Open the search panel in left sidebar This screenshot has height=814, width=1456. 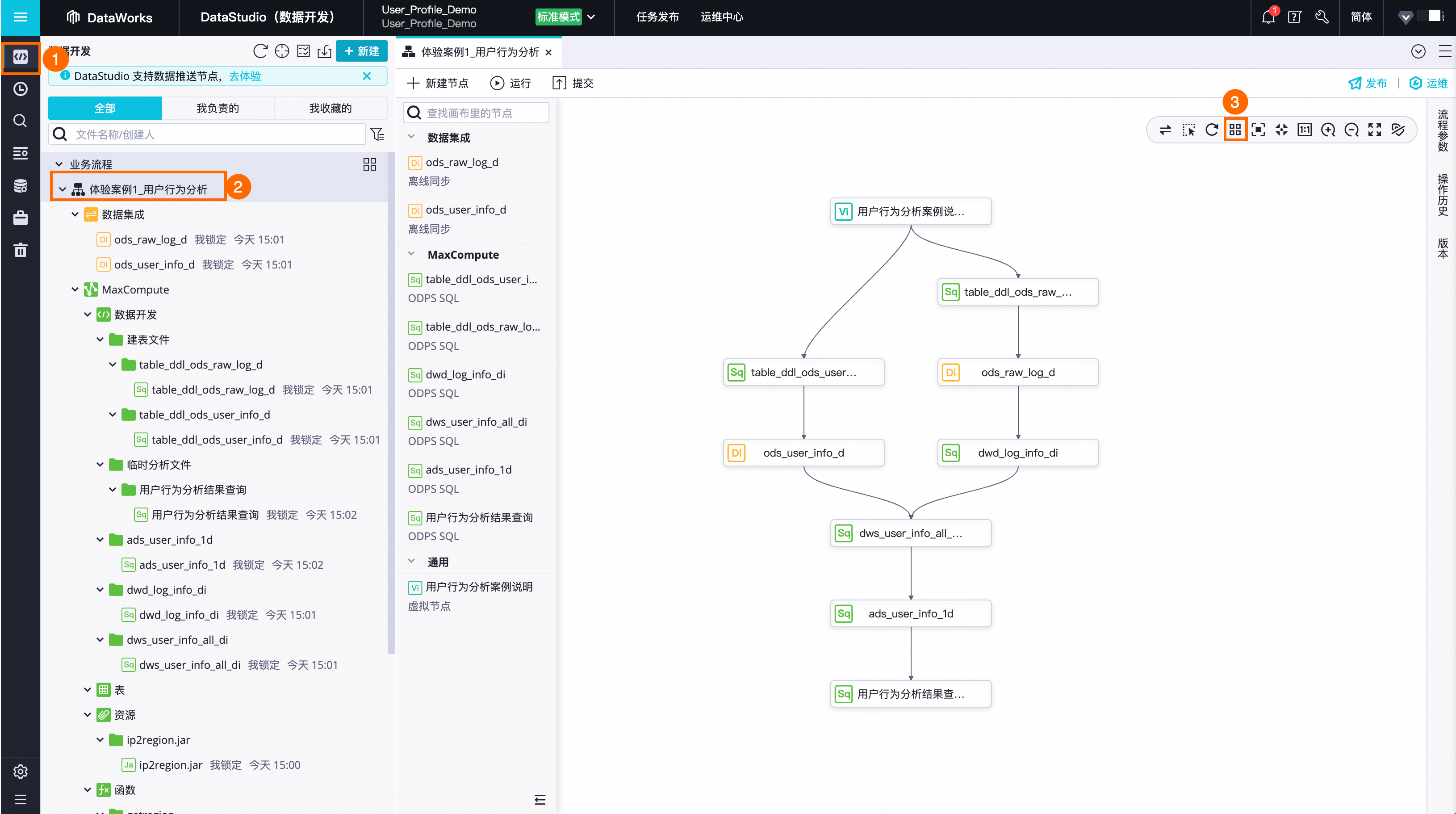click(x=21, y=121)
